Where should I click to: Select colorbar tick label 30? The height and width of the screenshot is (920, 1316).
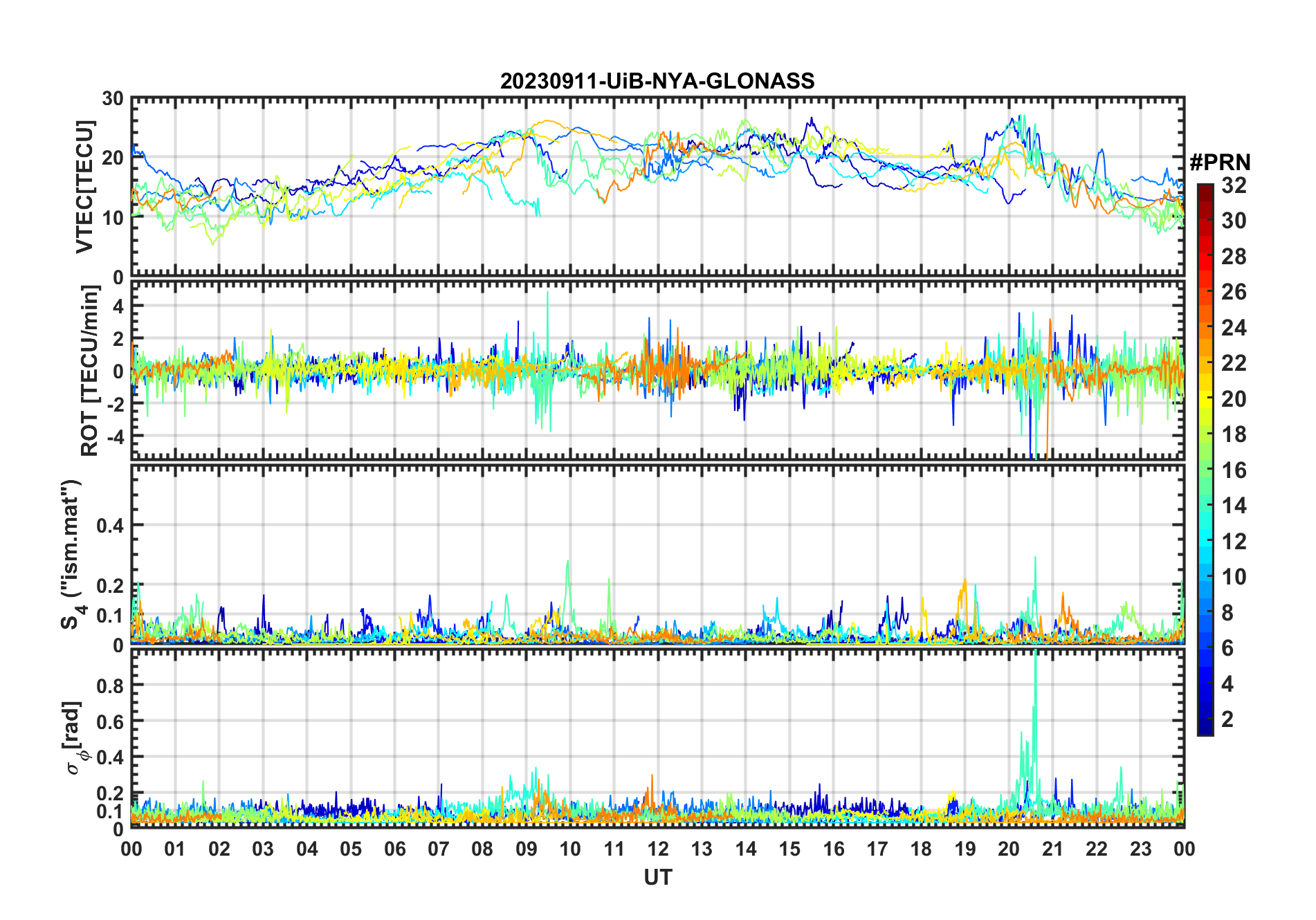(1234, 221)
